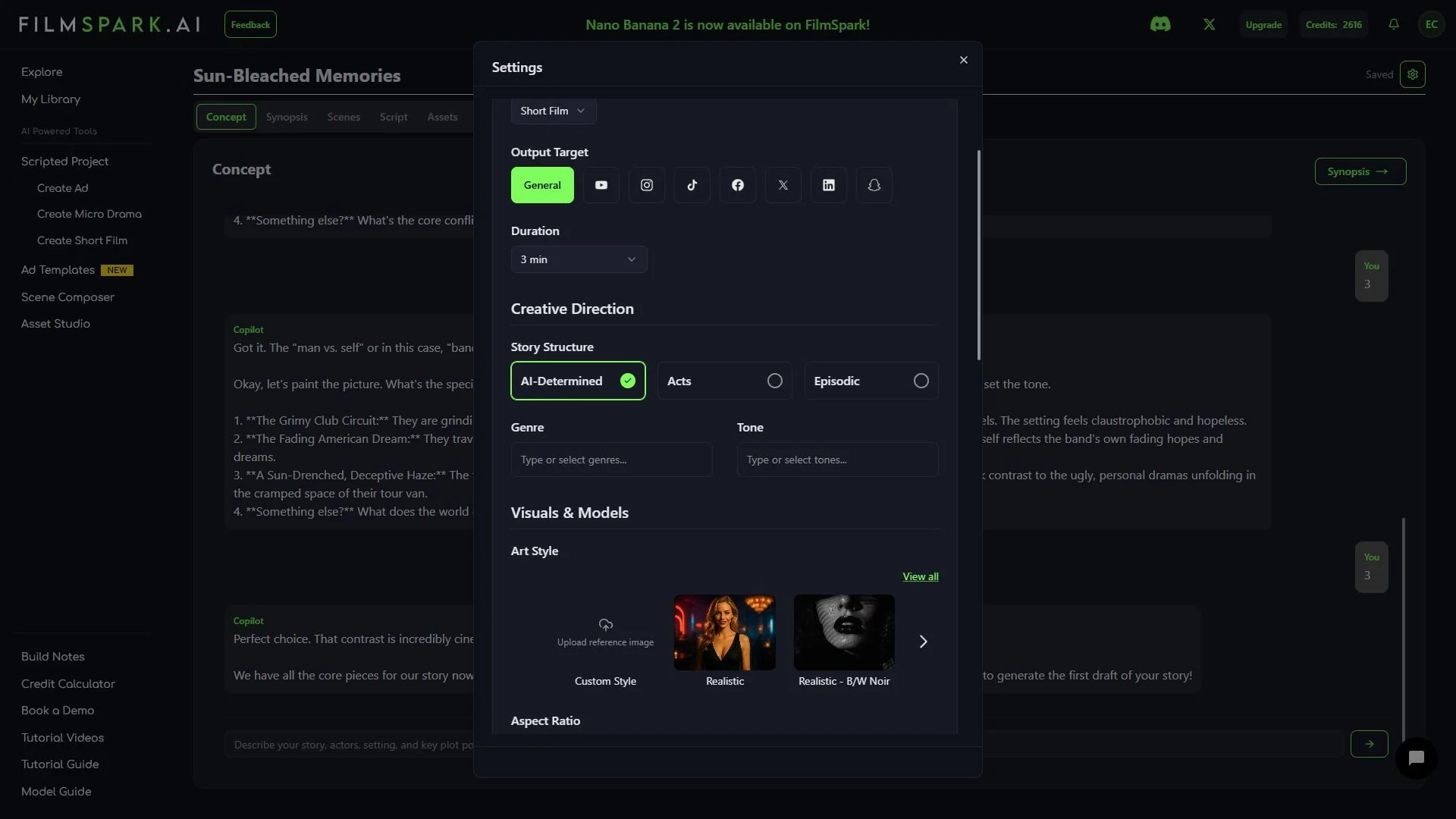Open the Scenes tab
Viewport: 1456px width, 819px height.
tap(344, 117)
